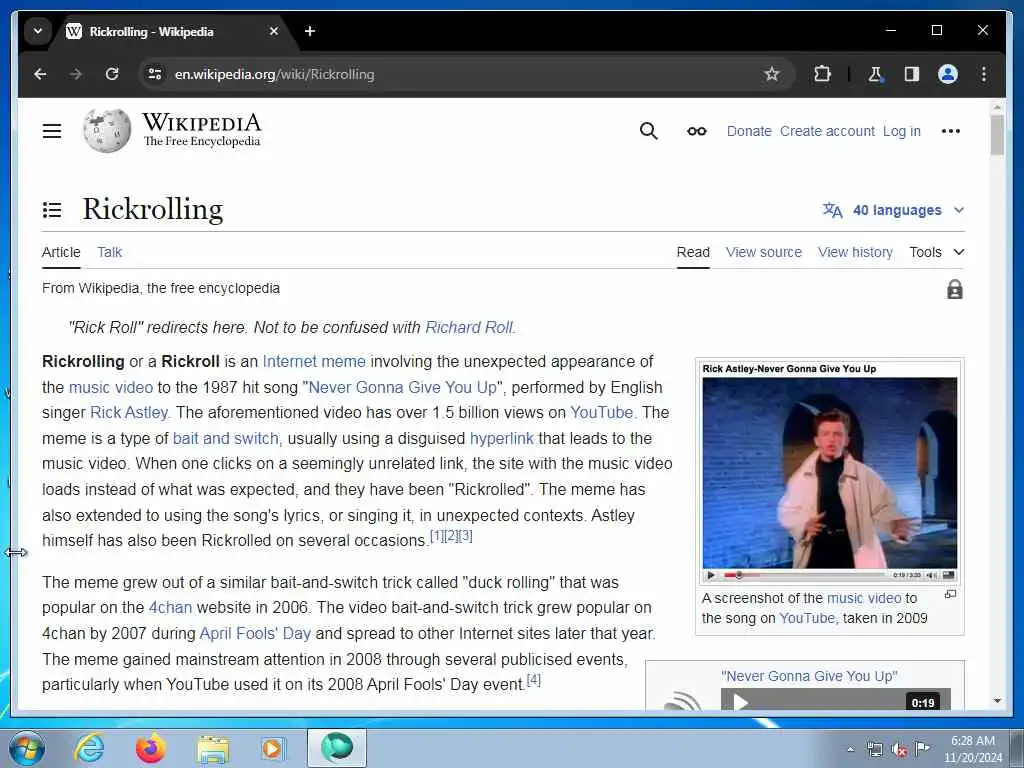The height and width of the screenshot is (768, 1024).
Task: Bookmark this page with the star
Action: click(772, 74)
